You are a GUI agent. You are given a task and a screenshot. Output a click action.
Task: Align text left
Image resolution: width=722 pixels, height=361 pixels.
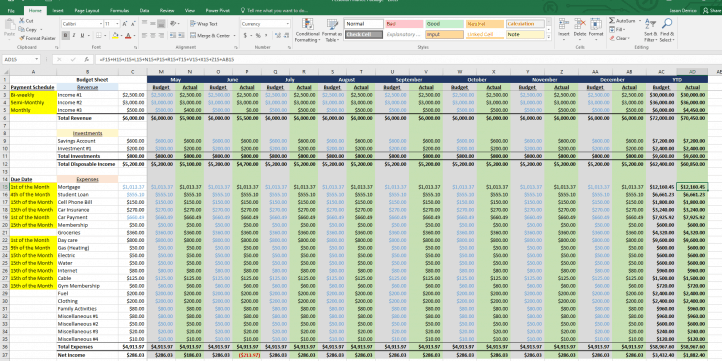tap(145, 35)
